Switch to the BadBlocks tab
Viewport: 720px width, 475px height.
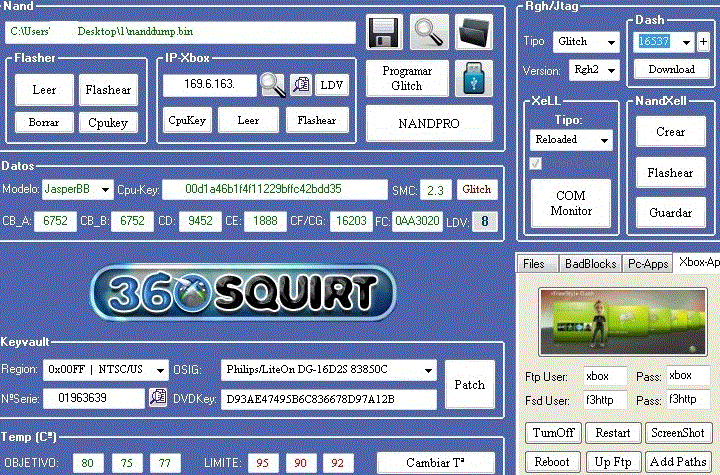(x=590, y=264)
